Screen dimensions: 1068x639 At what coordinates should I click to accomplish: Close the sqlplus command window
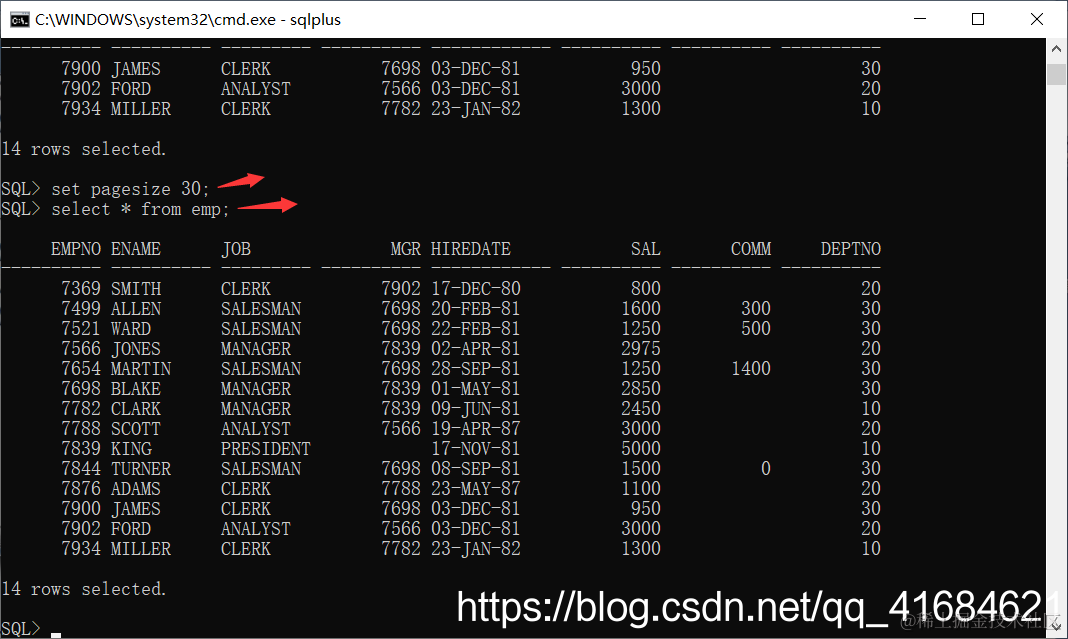(x=1037, y=19)
